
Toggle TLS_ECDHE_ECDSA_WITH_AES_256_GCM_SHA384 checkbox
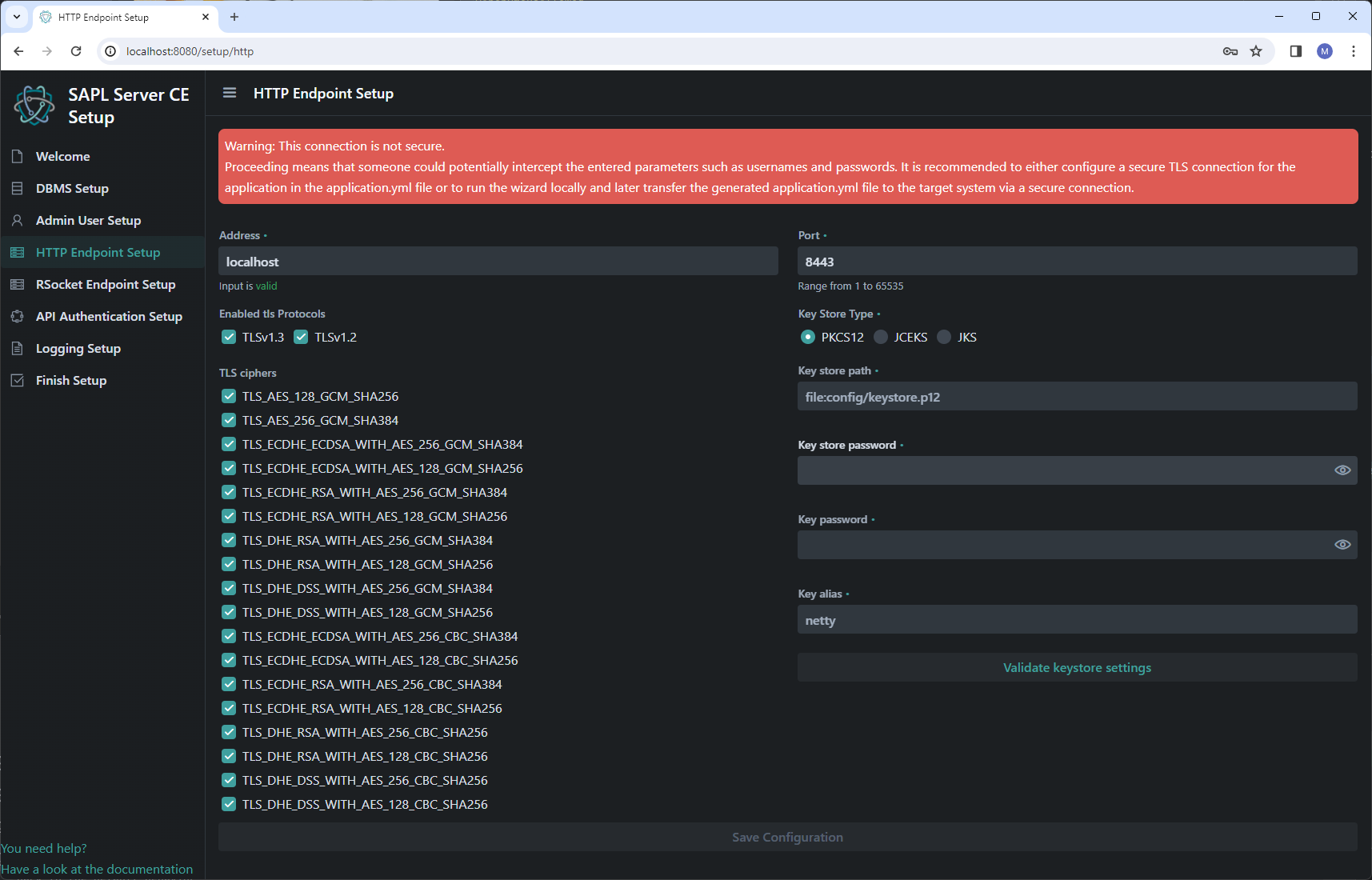pyautogui.click(x=229, y=444)
